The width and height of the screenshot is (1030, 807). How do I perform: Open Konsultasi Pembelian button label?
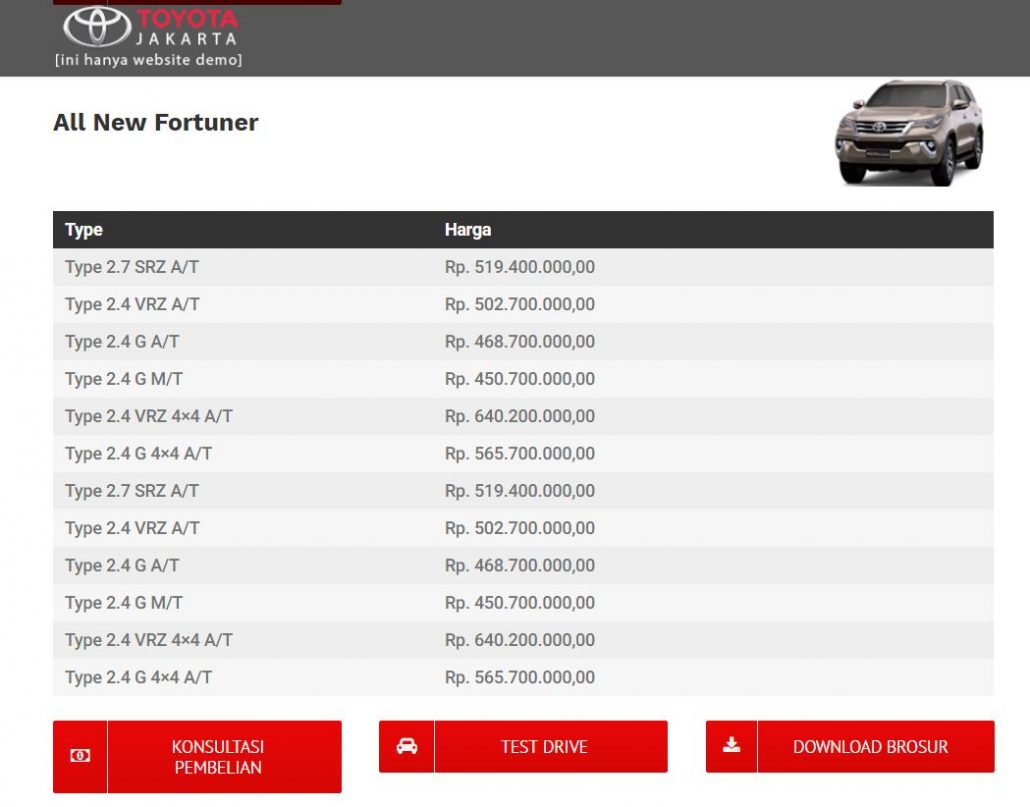tap(218, 757)
